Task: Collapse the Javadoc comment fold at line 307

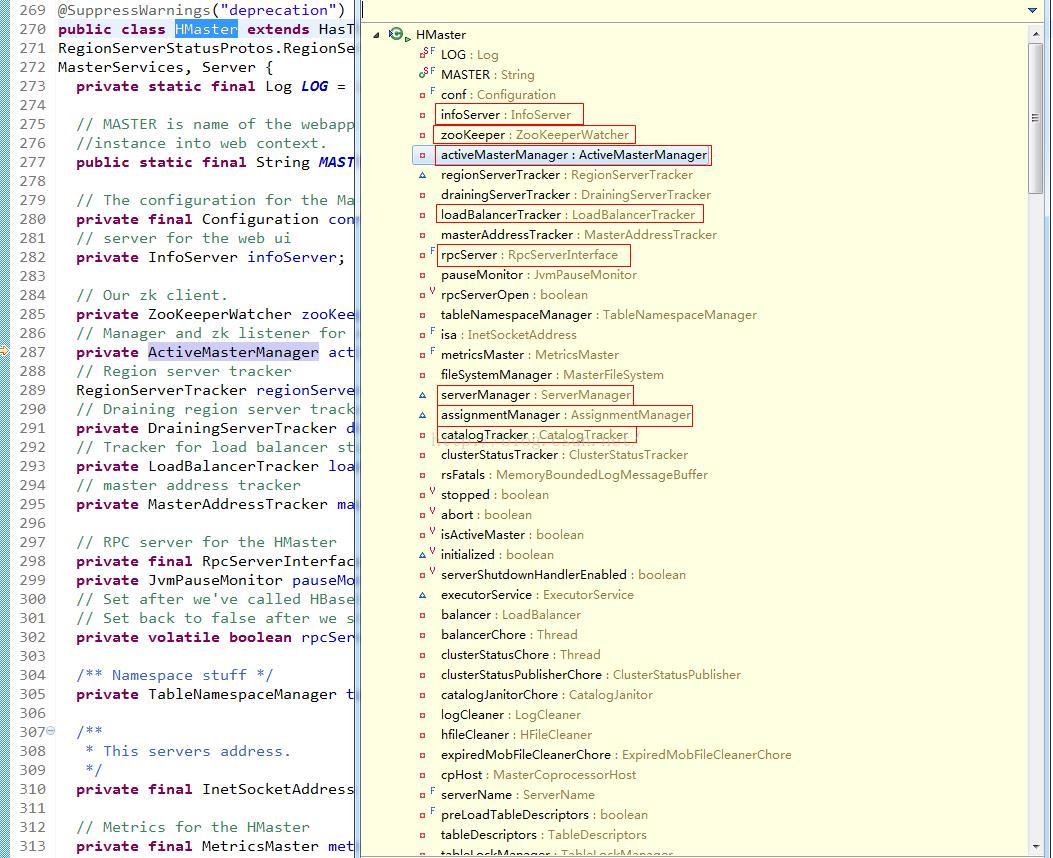Action: click(50, 731)
